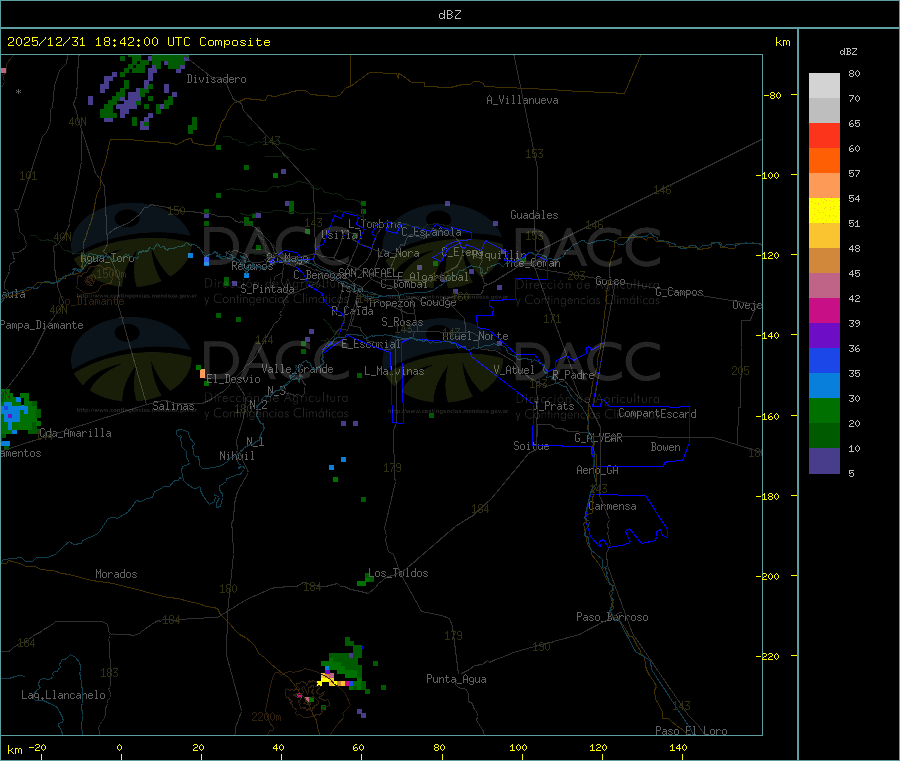The height and width of the screenshot is (761, 900).
Task: Click the 'CompantEscard' label
Action: click(658, 414)
